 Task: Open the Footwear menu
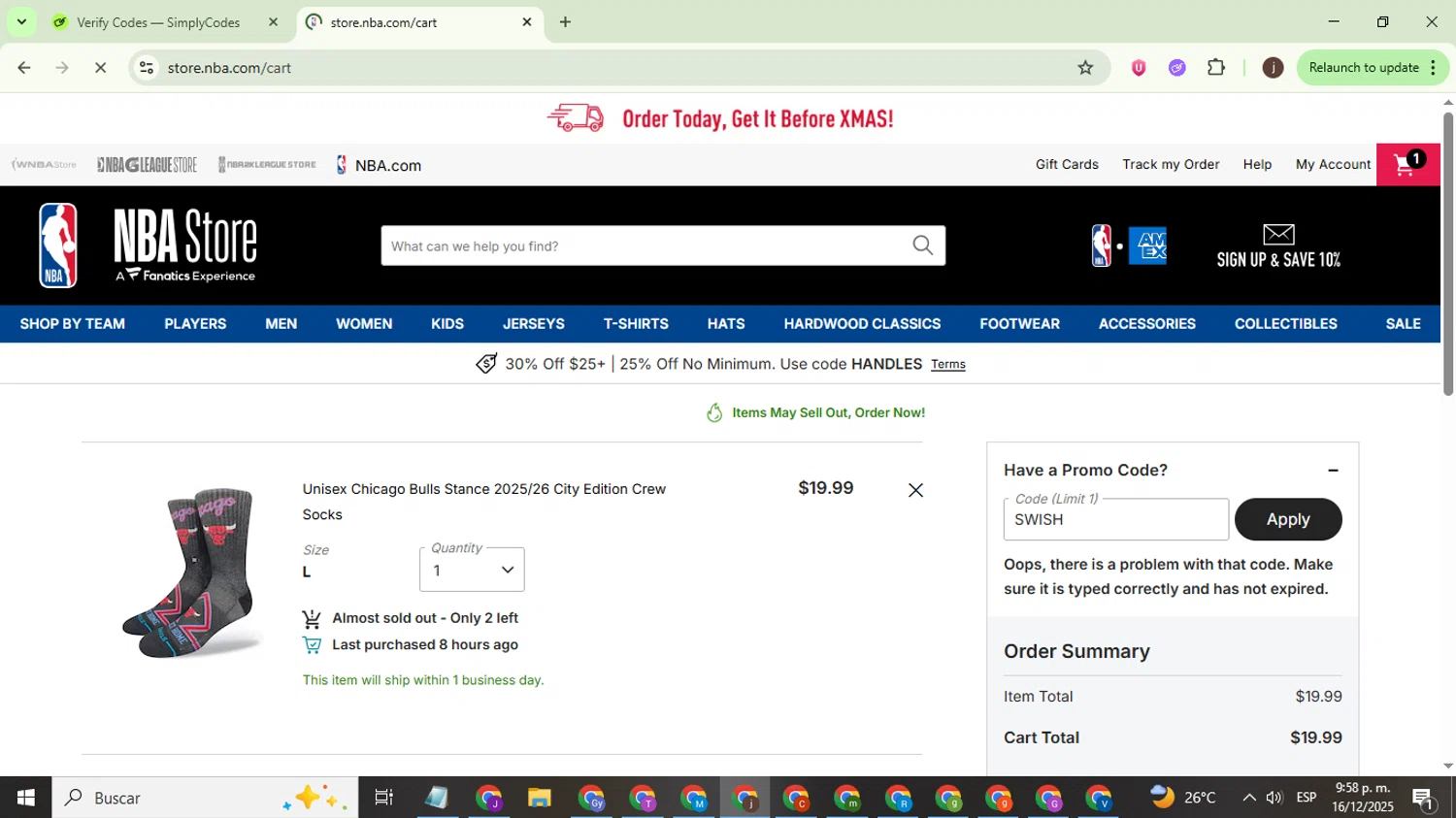click(x=1019, y=324)
